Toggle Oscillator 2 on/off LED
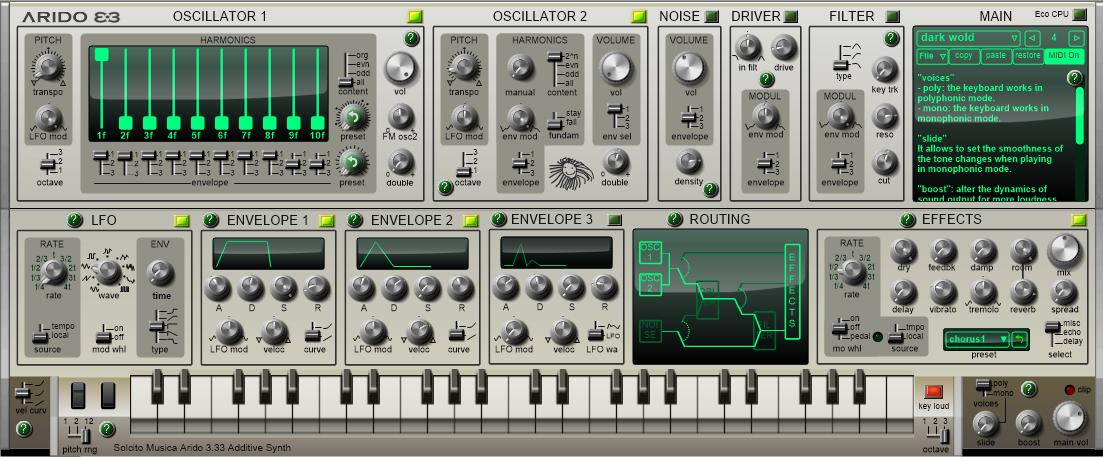The width and height of the screenshot is (1103, 457). coord(639,15)
